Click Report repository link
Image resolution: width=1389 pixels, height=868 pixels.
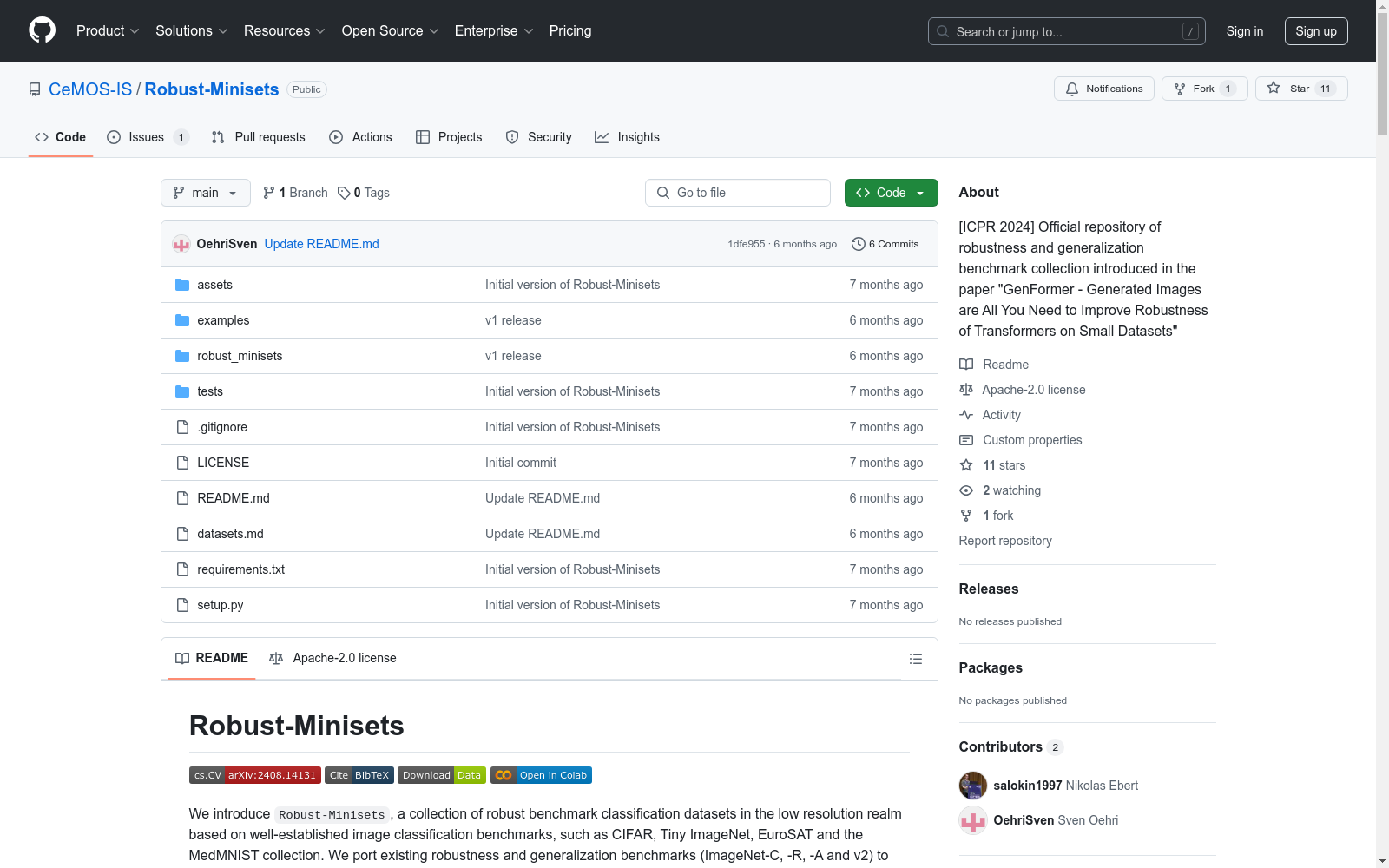(x=1005, y=541)
